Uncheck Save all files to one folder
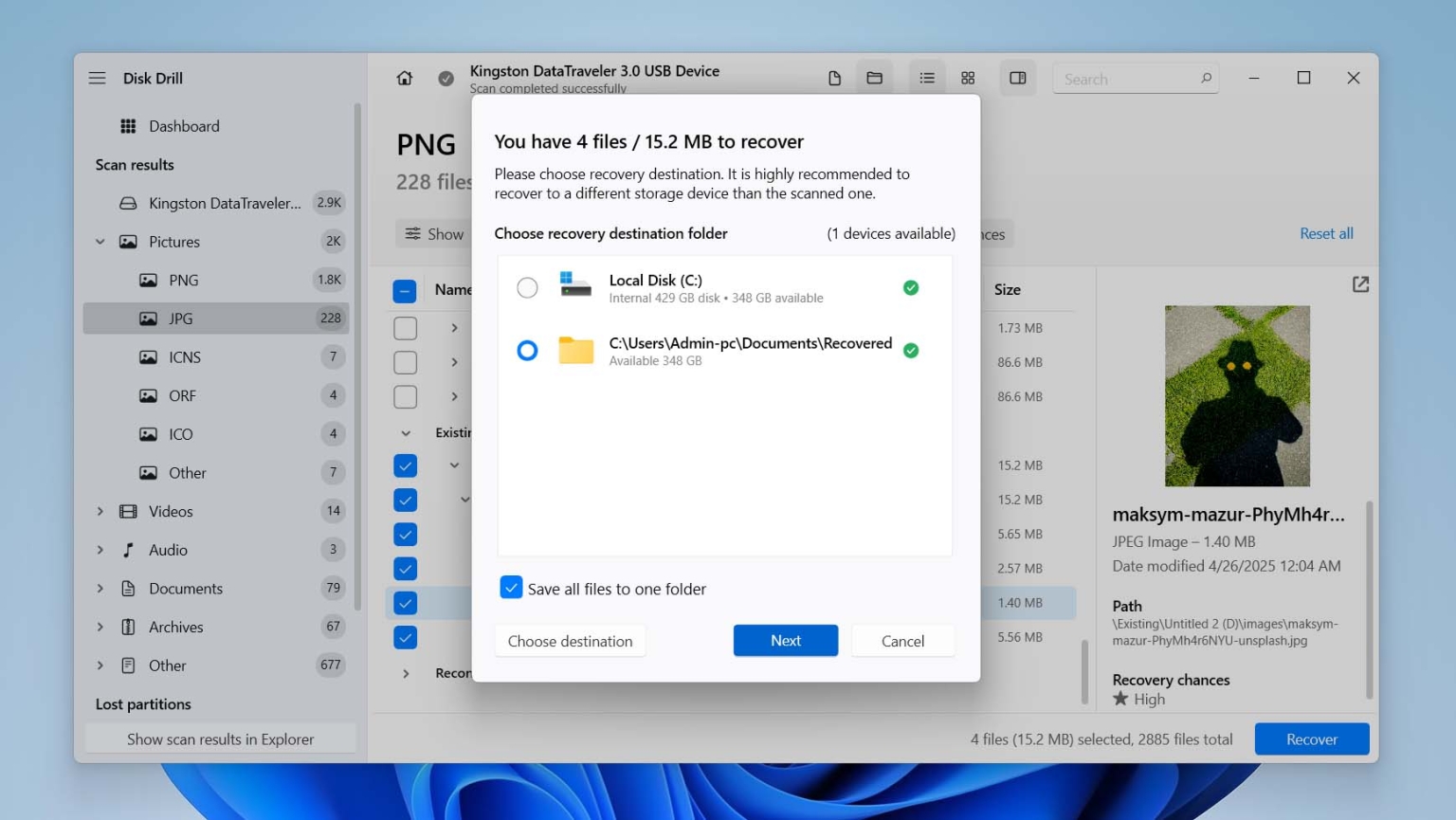 pyautogui.click(x=511, y=588)
